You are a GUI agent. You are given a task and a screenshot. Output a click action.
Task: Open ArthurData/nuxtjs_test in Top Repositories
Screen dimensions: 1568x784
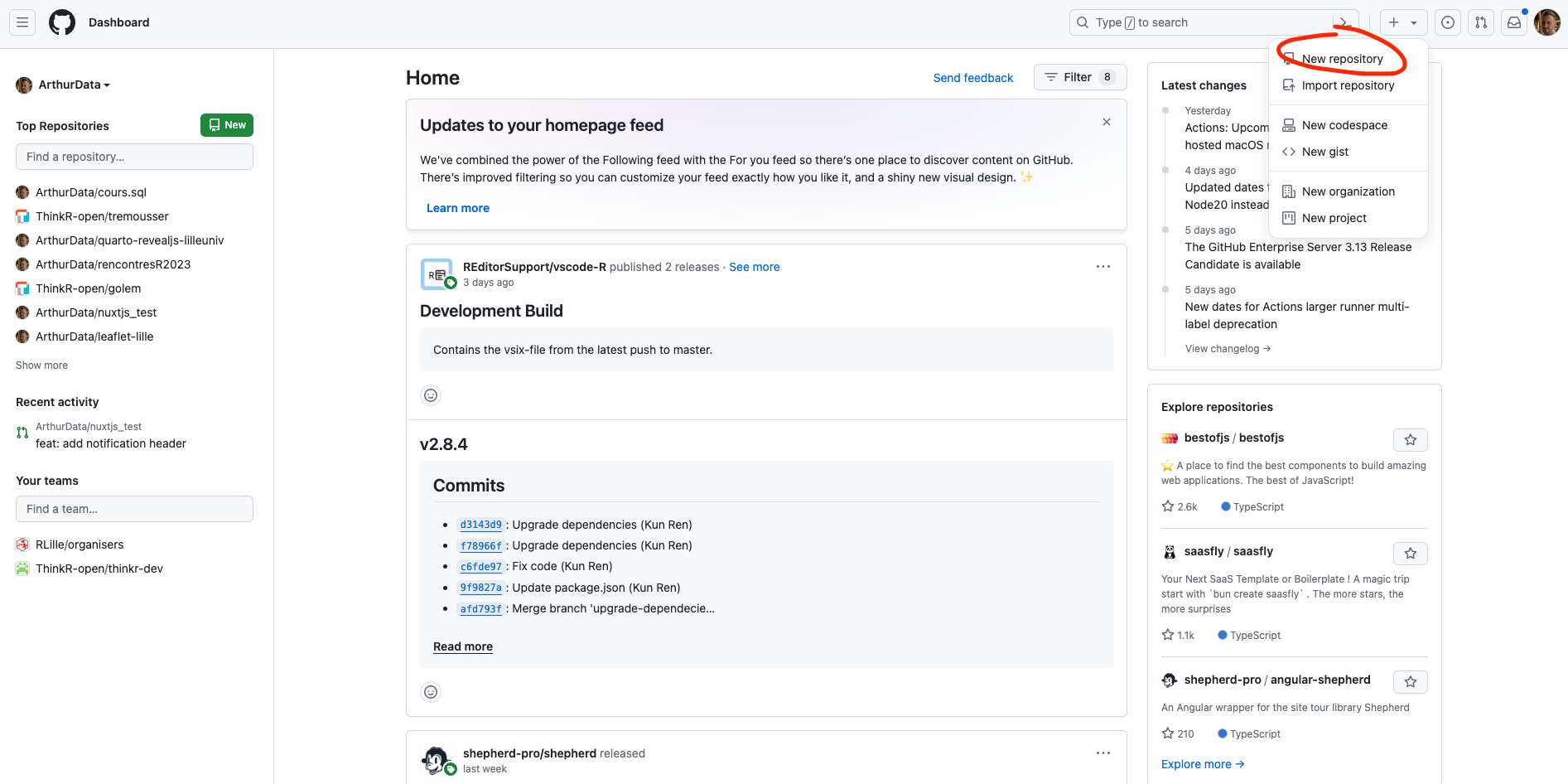click(x=96, y=312)
